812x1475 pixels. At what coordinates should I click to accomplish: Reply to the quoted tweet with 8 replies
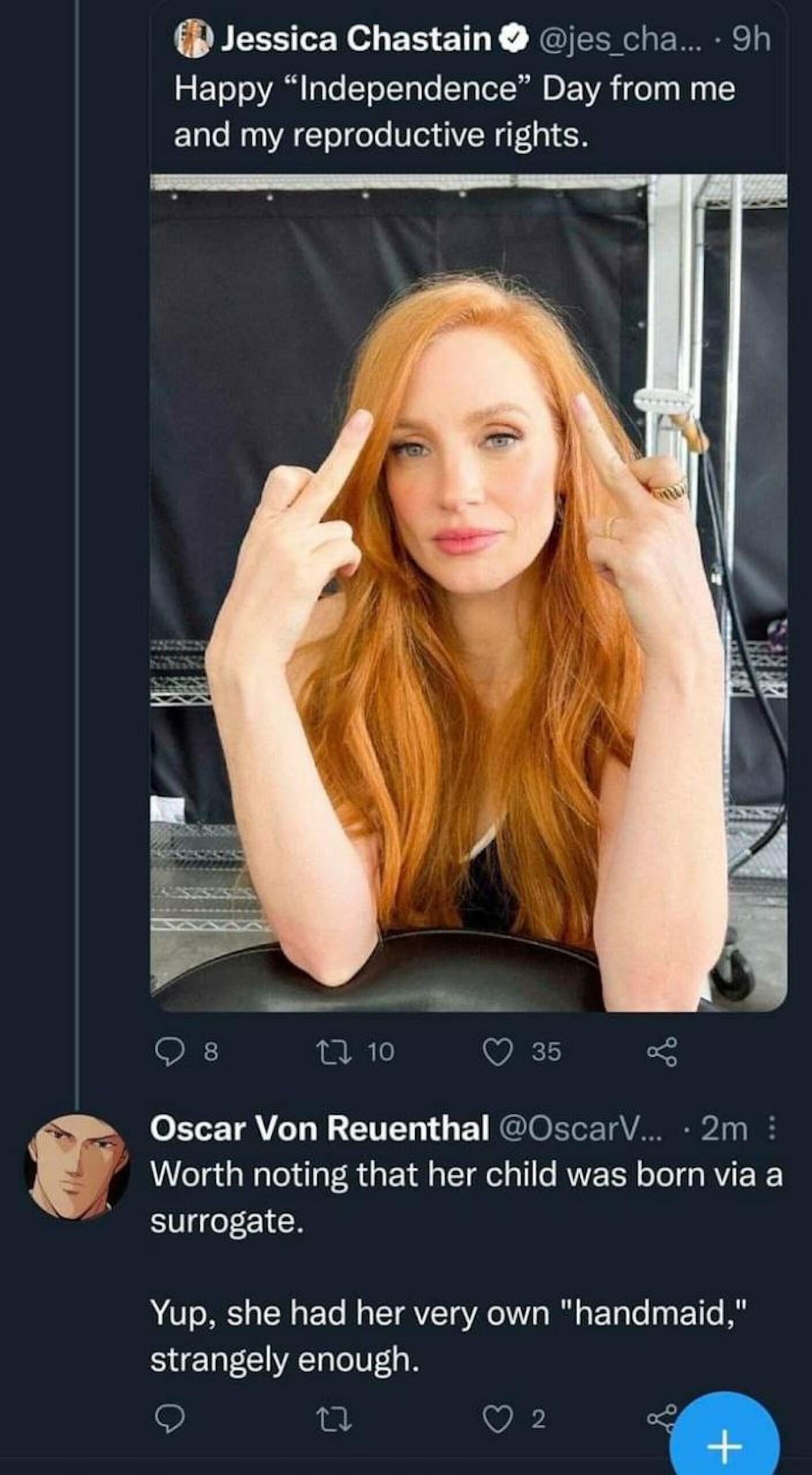(x=170, y=1052)
